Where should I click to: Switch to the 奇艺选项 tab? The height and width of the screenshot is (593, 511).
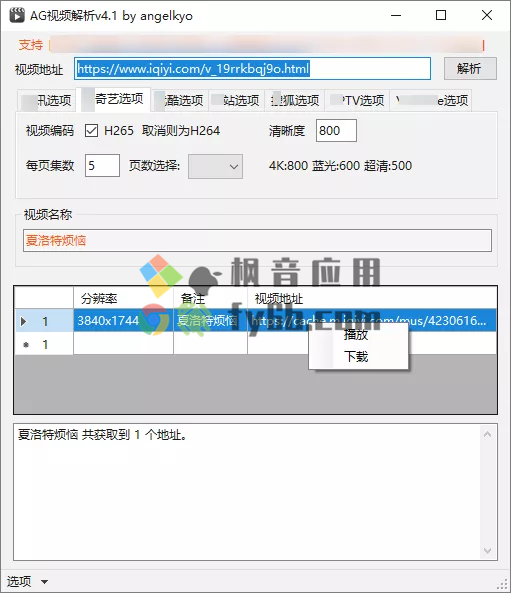113,99
